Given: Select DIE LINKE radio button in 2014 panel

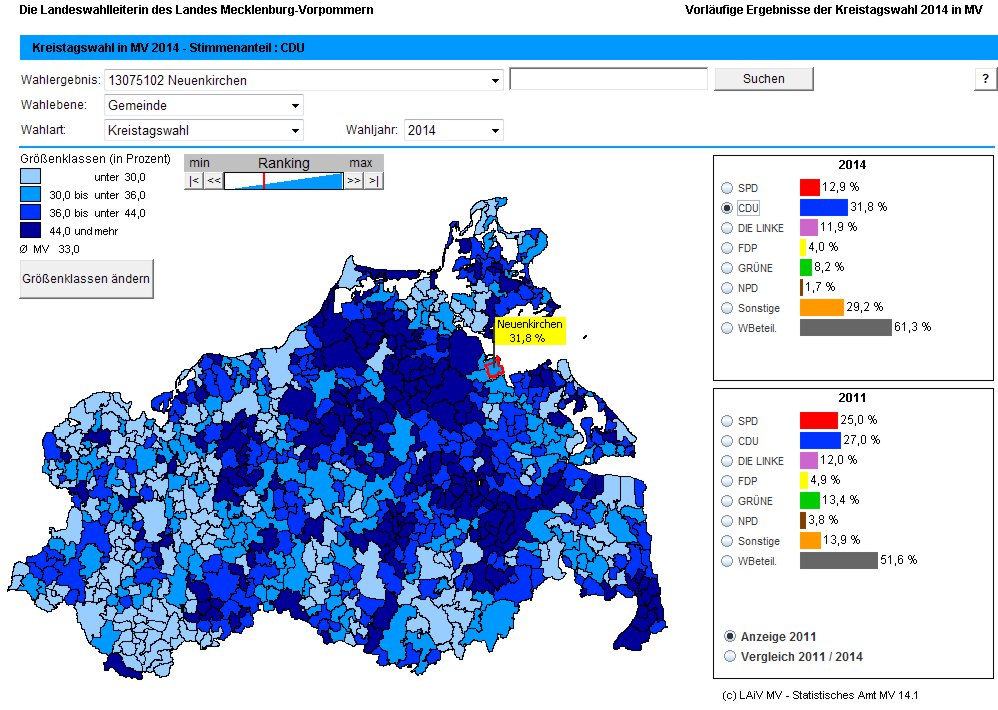Looking at the screenshot, I should [727, 228].
